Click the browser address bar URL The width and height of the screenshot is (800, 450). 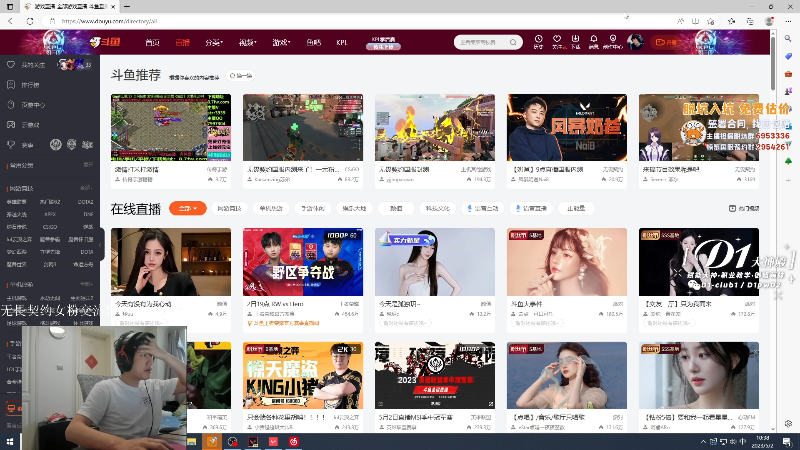[x=109, y=21]
